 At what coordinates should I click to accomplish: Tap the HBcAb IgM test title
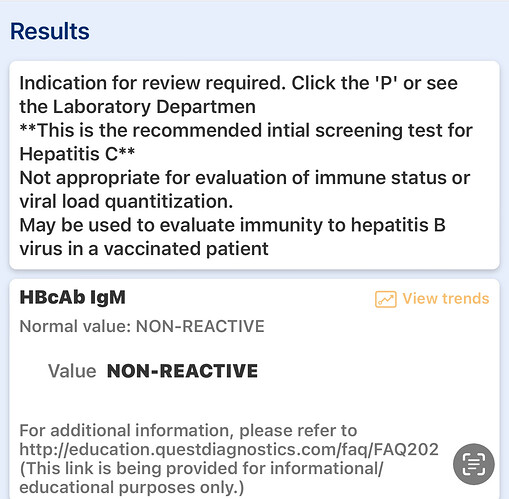(x=73, y=297)
